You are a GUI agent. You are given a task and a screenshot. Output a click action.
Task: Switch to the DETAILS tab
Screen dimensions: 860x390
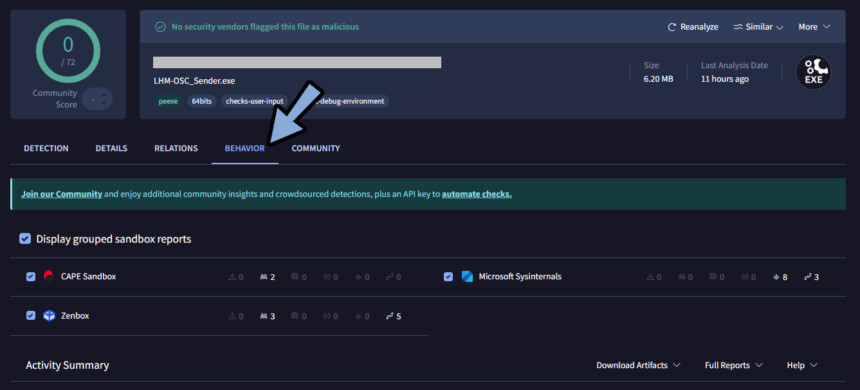tap(111, 148)
